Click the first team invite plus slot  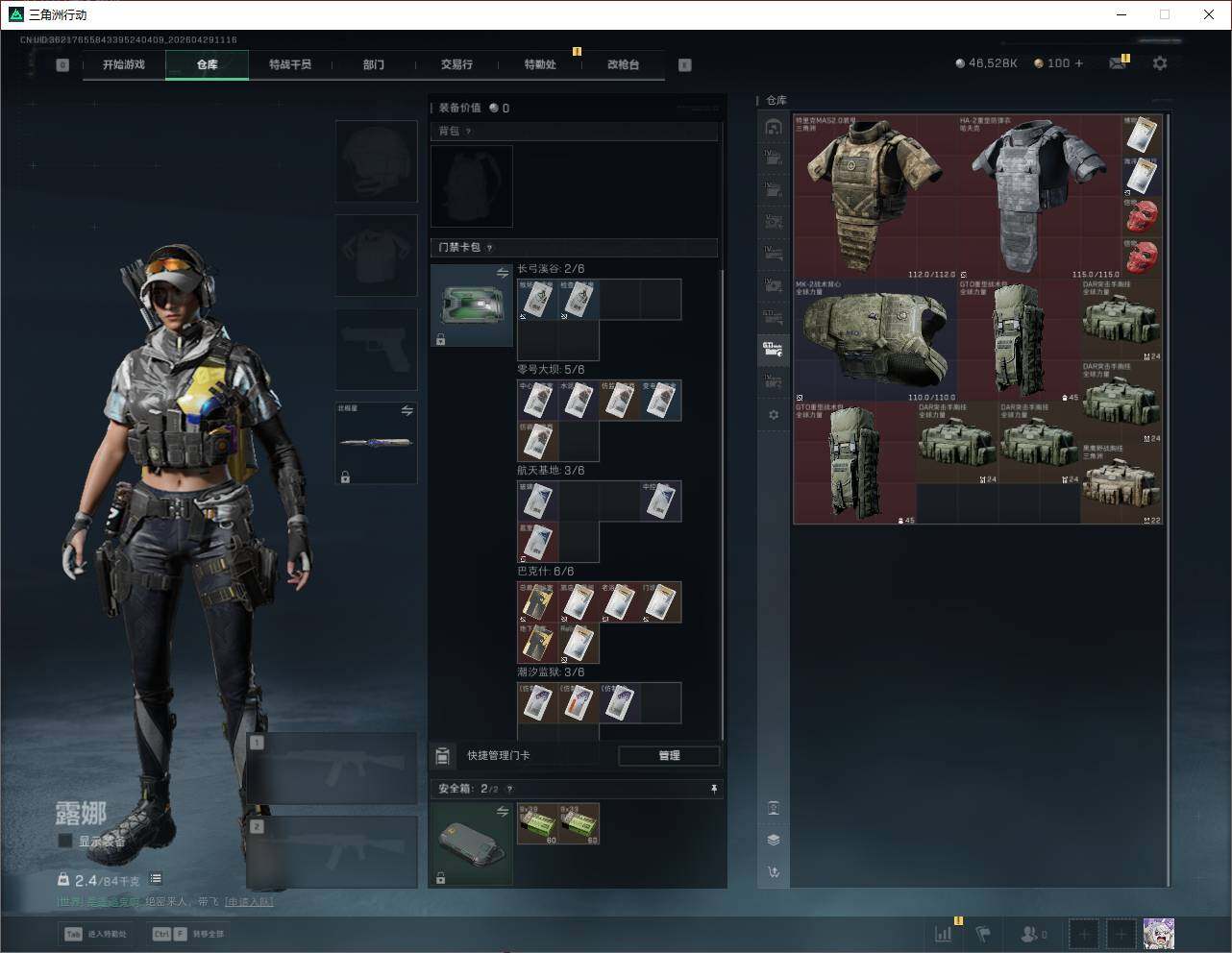coord(1084,934)
